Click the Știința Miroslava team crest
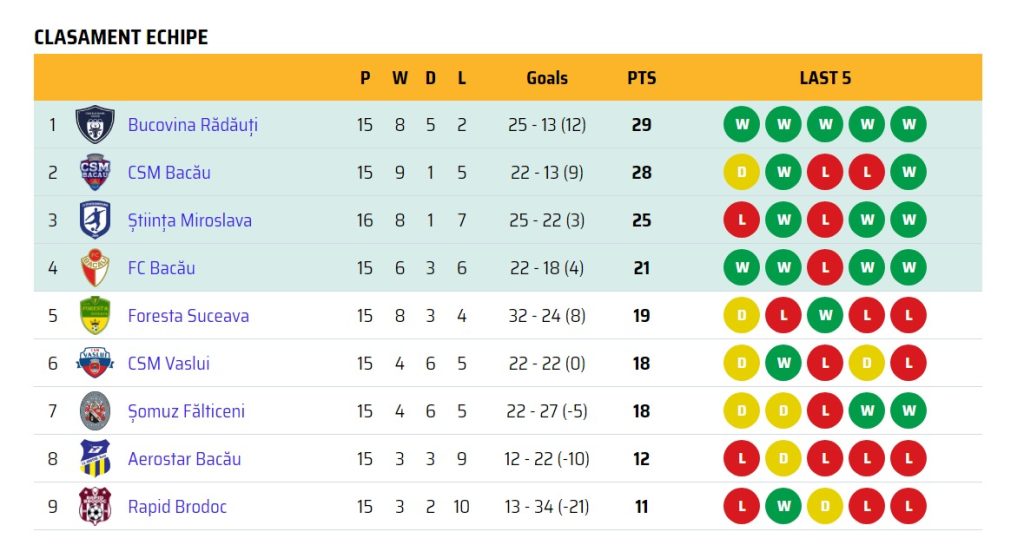The width and height of the screenshot is (1024, 558). (95, 220)
